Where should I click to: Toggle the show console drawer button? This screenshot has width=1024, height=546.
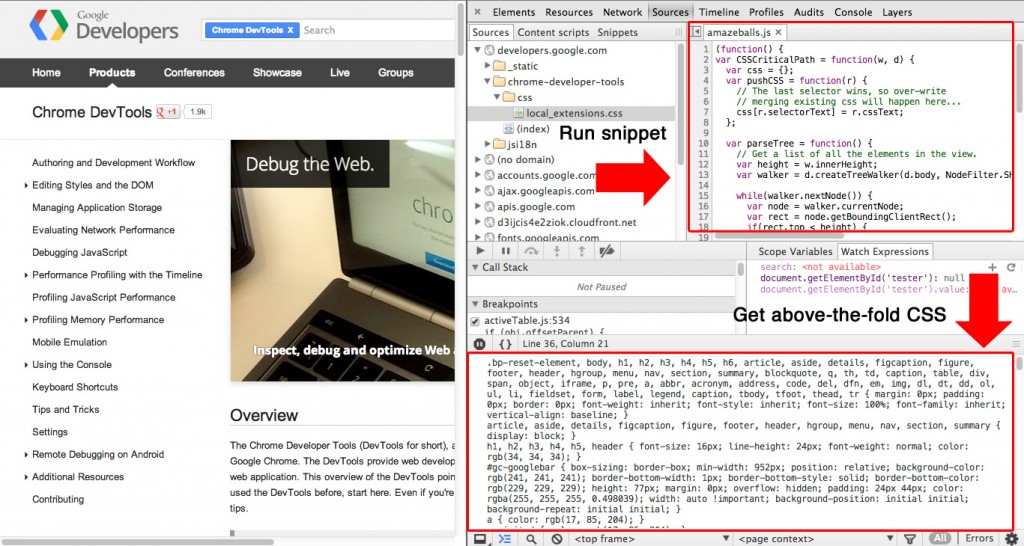pos(504,538)
